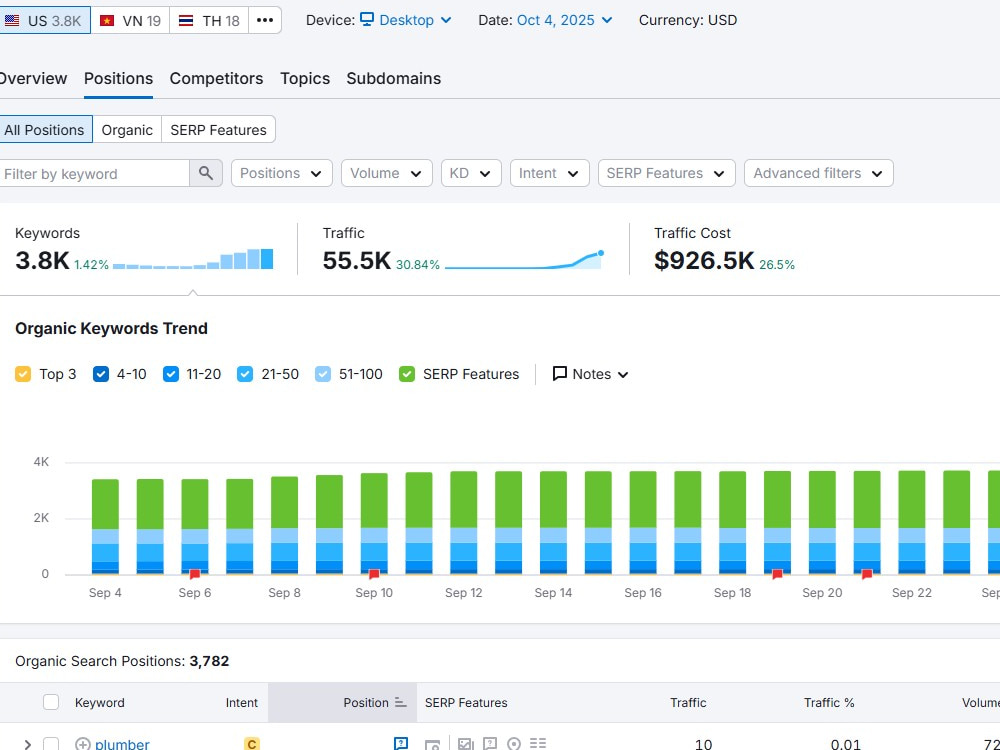Image resolution: width=1000 pixels, height=750 pixels.
Task: Open the Device Desktop dropdown
Action: coord(406,20)
